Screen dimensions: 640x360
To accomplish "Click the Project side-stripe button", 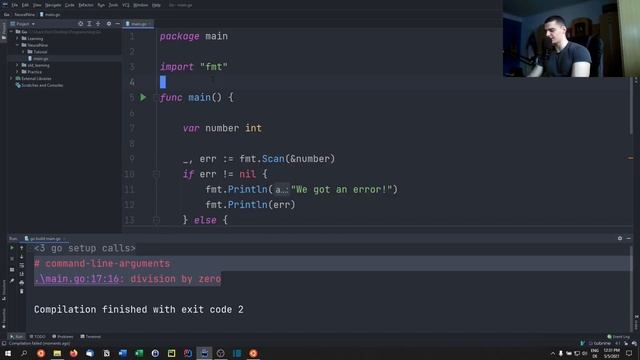I will pos(4,31).
